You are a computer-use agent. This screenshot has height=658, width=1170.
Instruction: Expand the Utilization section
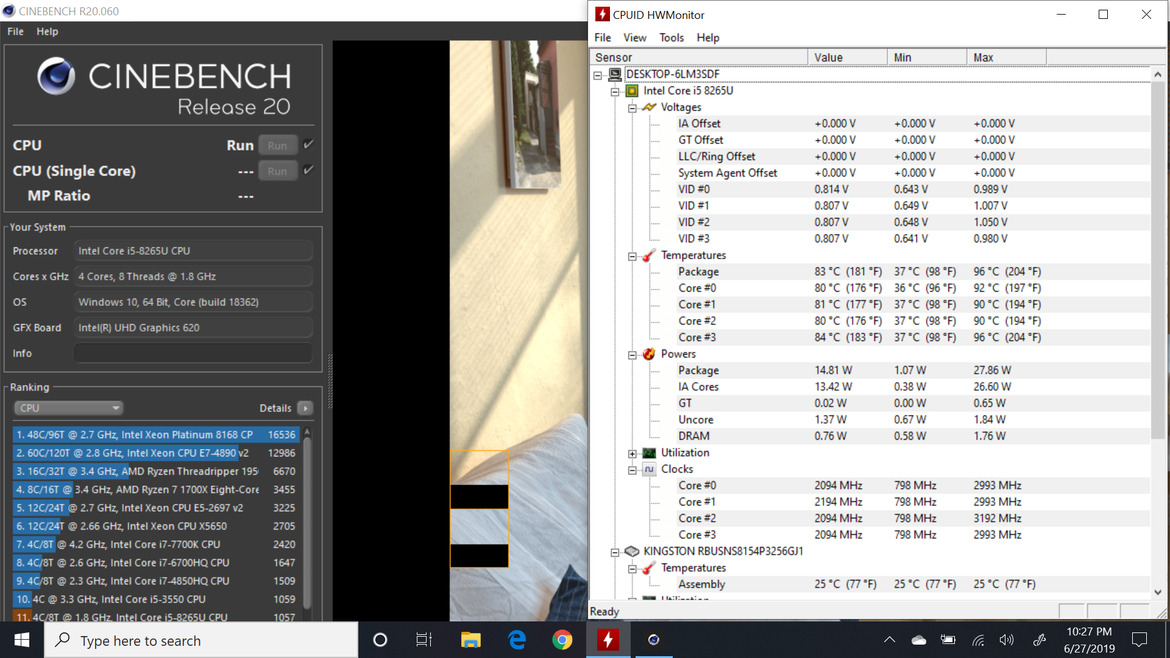[x=632, y=453]
